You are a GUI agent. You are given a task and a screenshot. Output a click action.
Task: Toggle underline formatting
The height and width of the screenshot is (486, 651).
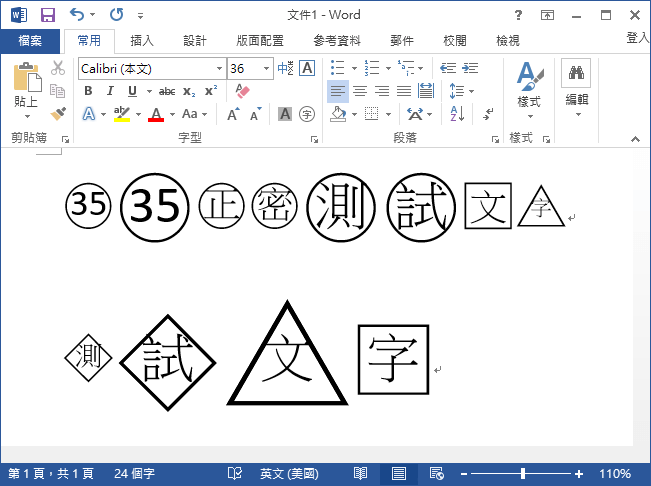click(x=132, y=91)
